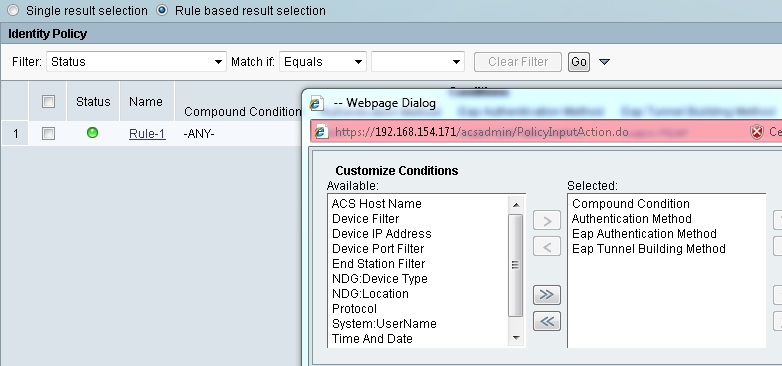The image size is (782, 366).
Task: Select Eap Authentication Method in Selected list
Action: [644, 233]
